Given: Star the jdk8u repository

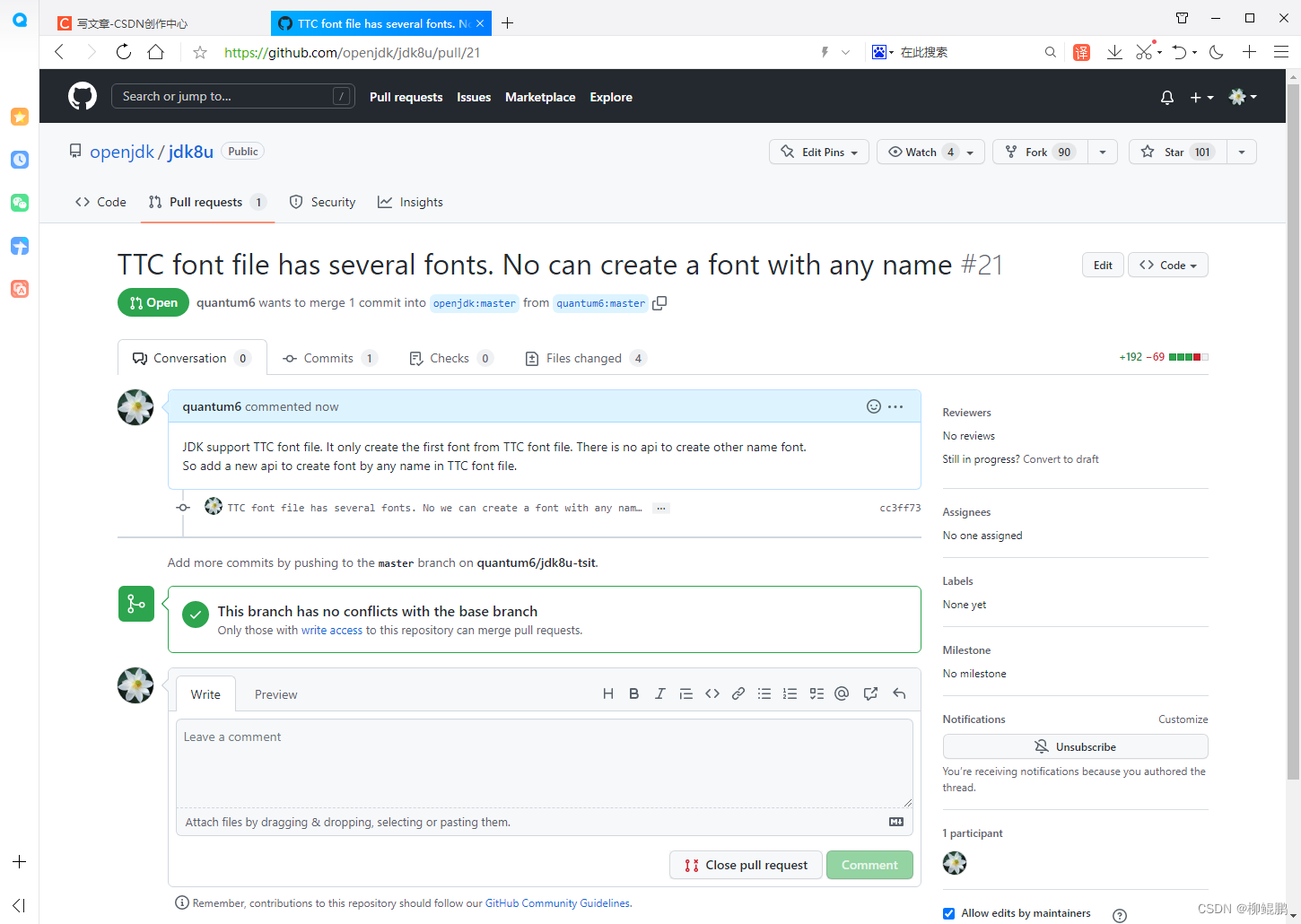Looking at the screenshot, I should click(1176, 152).
